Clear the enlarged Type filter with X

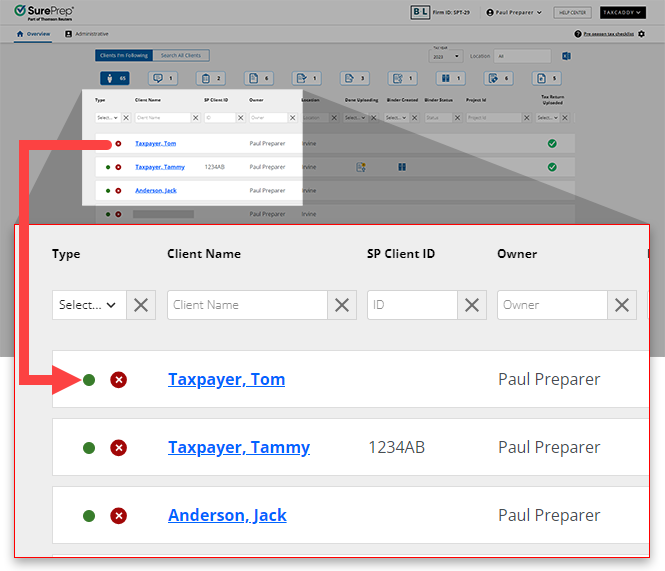(x=141, y=305)
